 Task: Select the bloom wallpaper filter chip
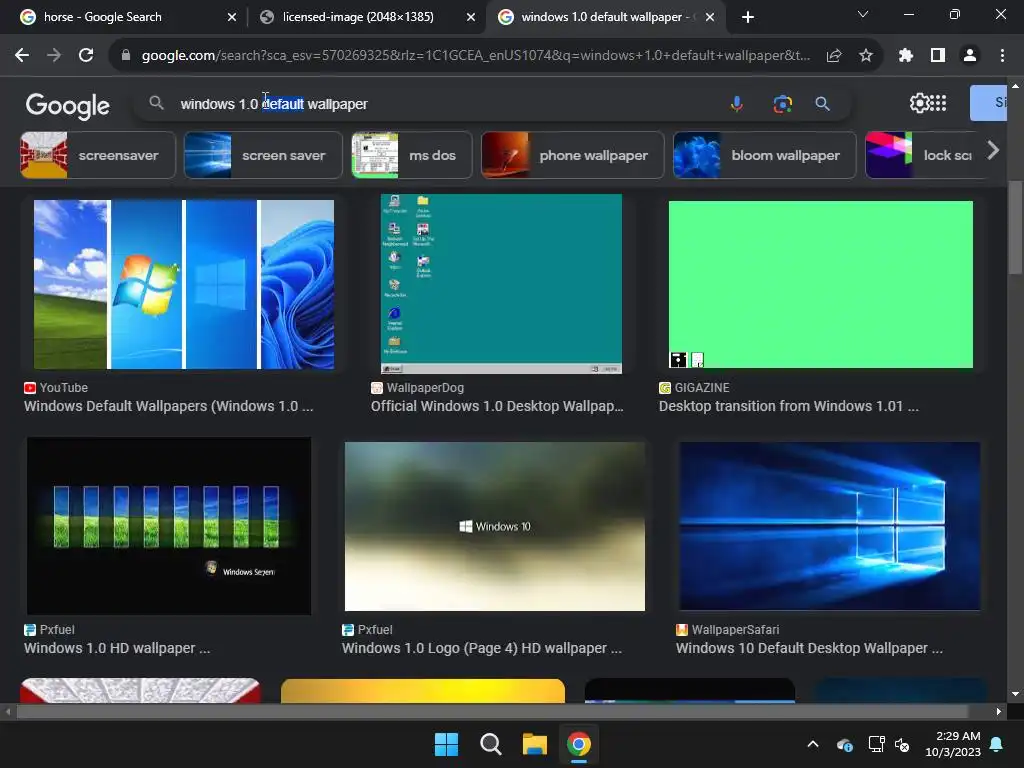(x=765, y=155)
